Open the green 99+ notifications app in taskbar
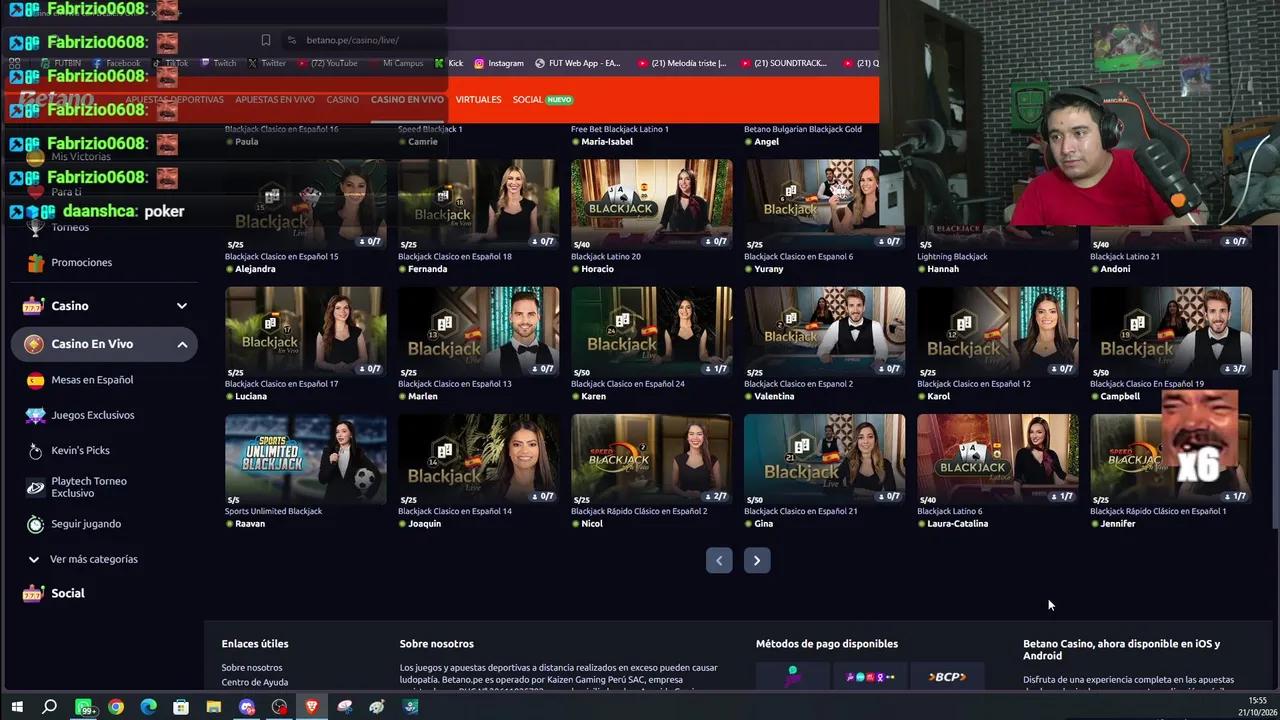The height and width of the screenshot is (720, 1280). tap(84, 707)
